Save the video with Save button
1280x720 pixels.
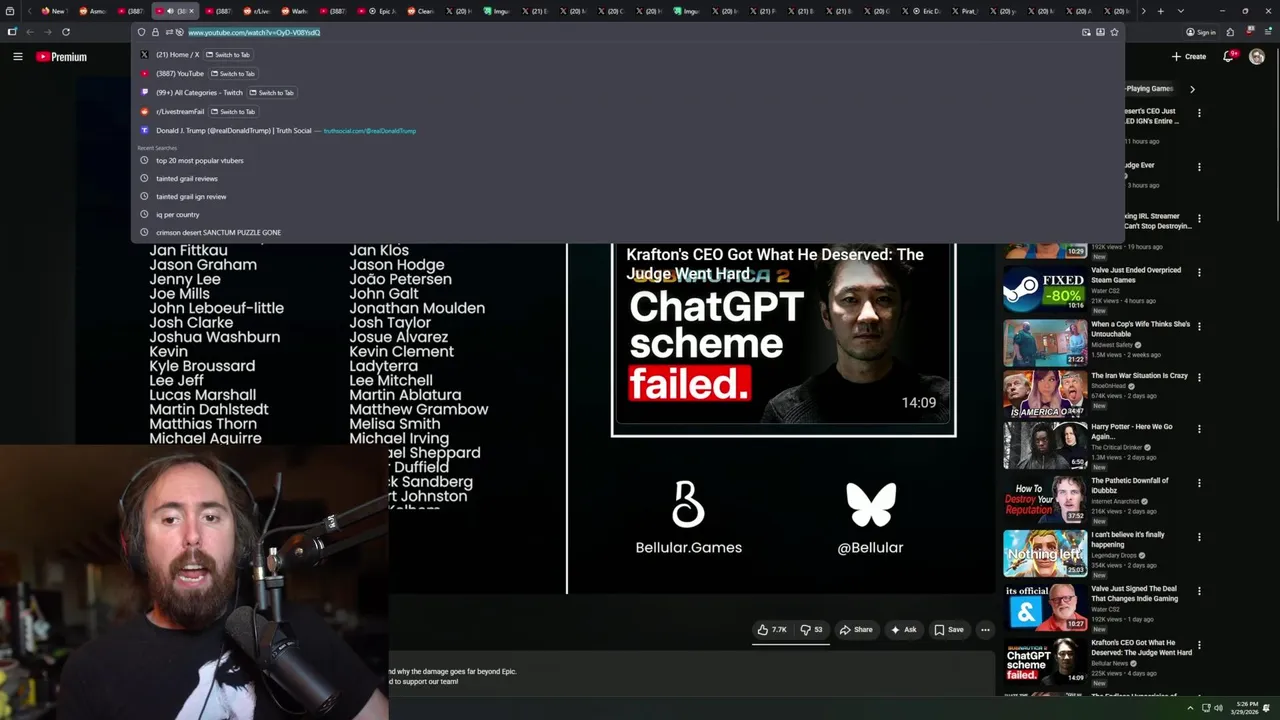tap(949, 630)
